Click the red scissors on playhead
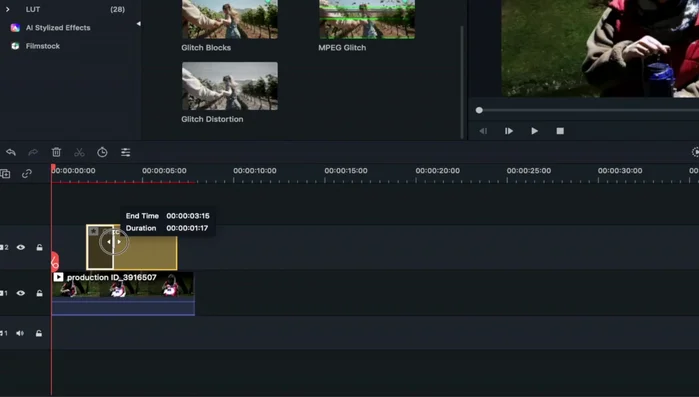 coord(54,262)
